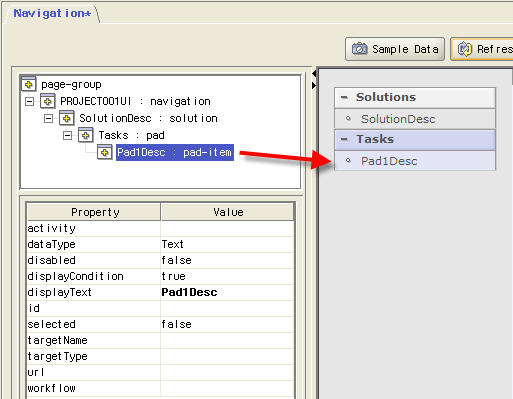Viewport: 513px width, 399px height.
Task: Collapse the Tasks pad tree node
Action: click(68, 135)
